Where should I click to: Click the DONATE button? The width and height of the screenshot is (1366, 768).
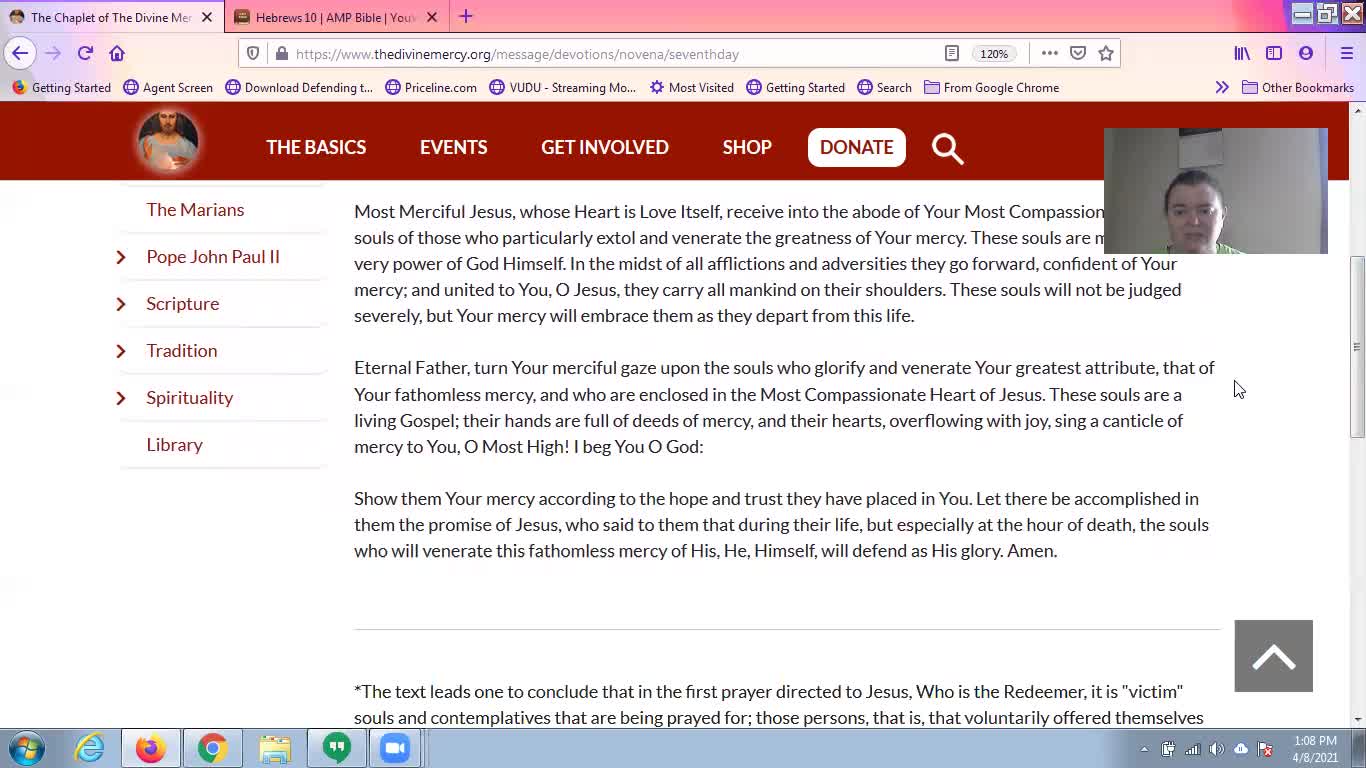point(857,147)
